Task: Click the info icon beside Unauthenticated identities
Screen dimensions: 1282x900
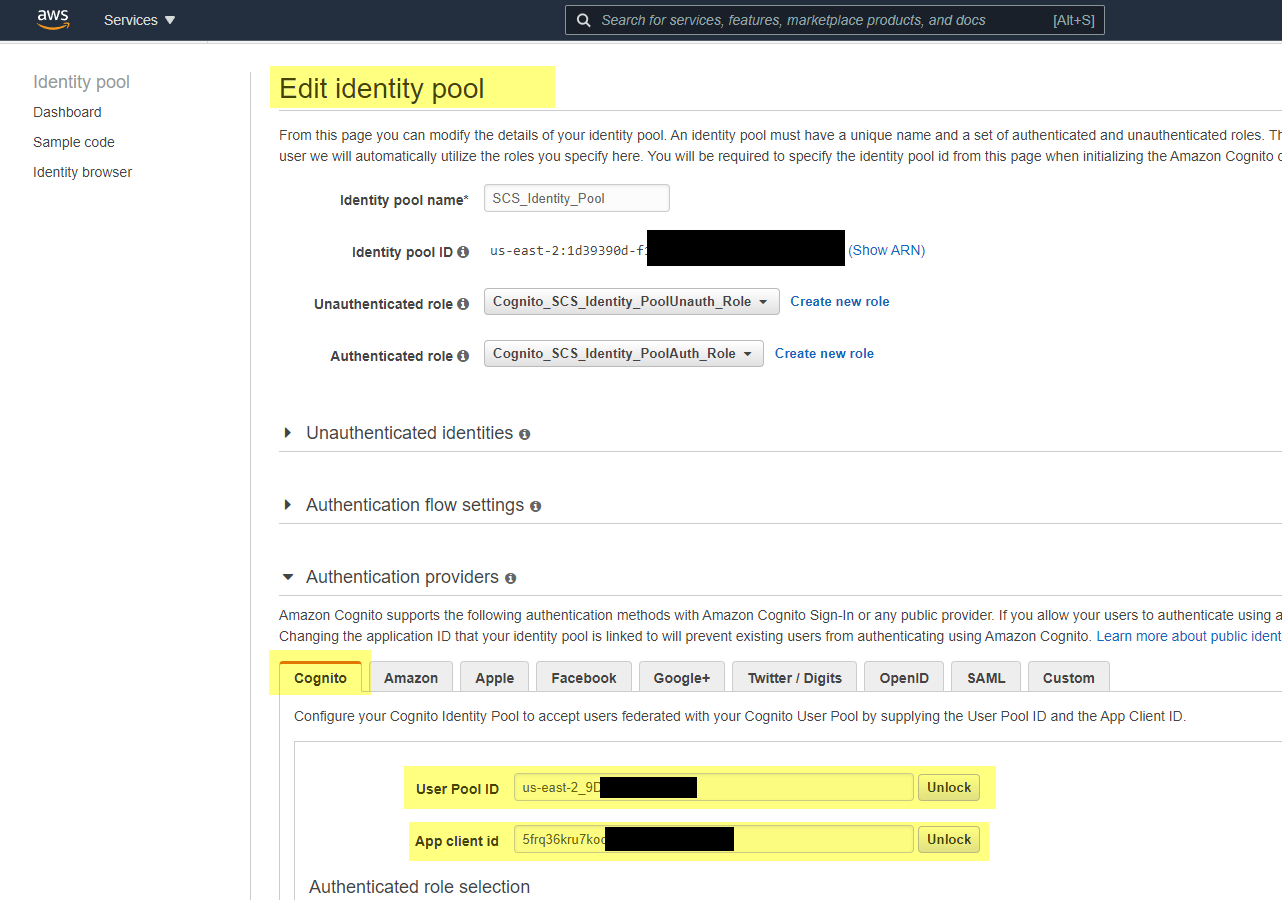Action: (x=525, y=435)
